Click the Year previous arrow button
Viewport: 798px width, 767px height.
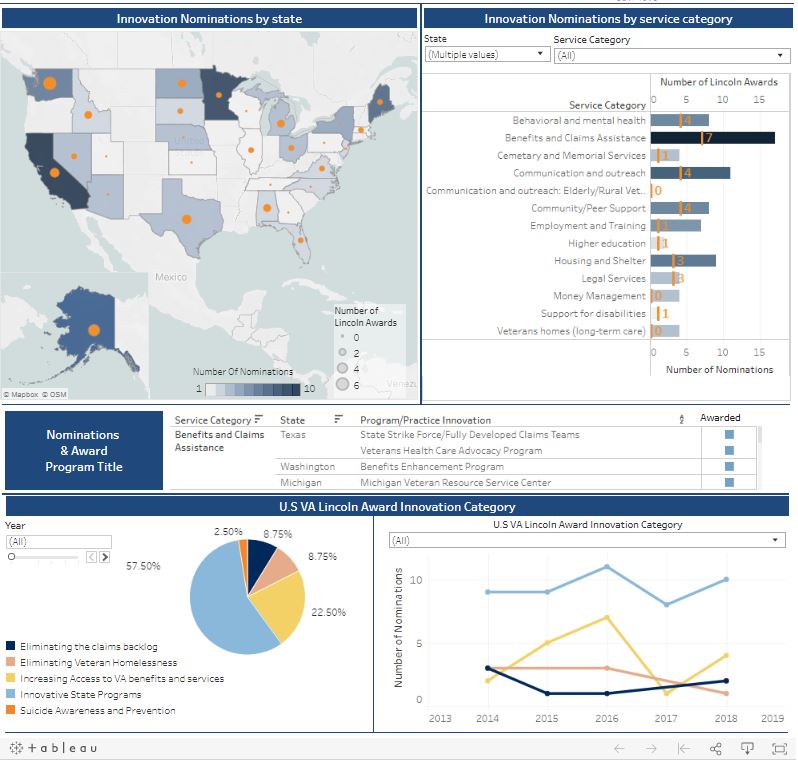(x=92, y=557)
